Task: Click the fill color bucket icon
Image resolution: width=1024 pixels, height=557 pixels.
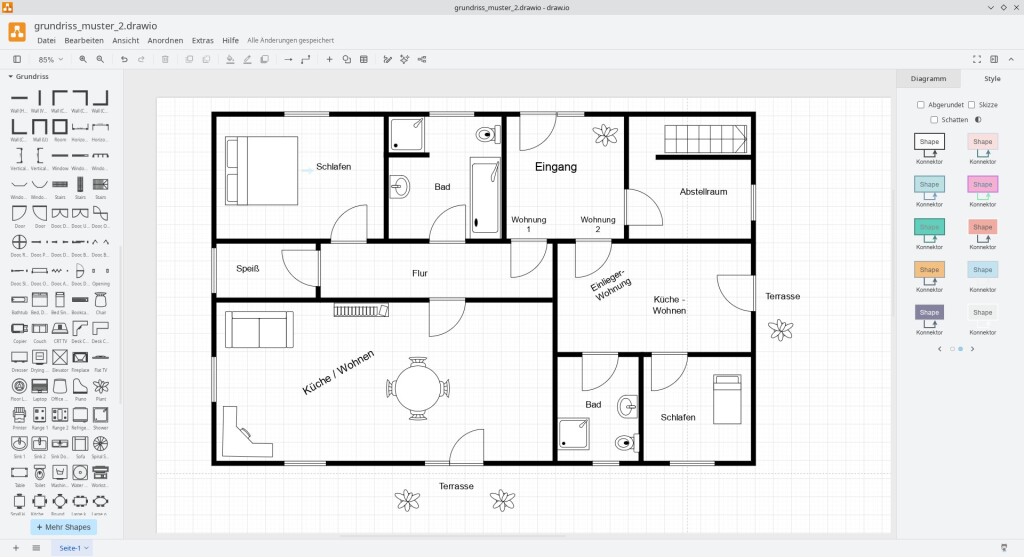Action: [230, 59]
